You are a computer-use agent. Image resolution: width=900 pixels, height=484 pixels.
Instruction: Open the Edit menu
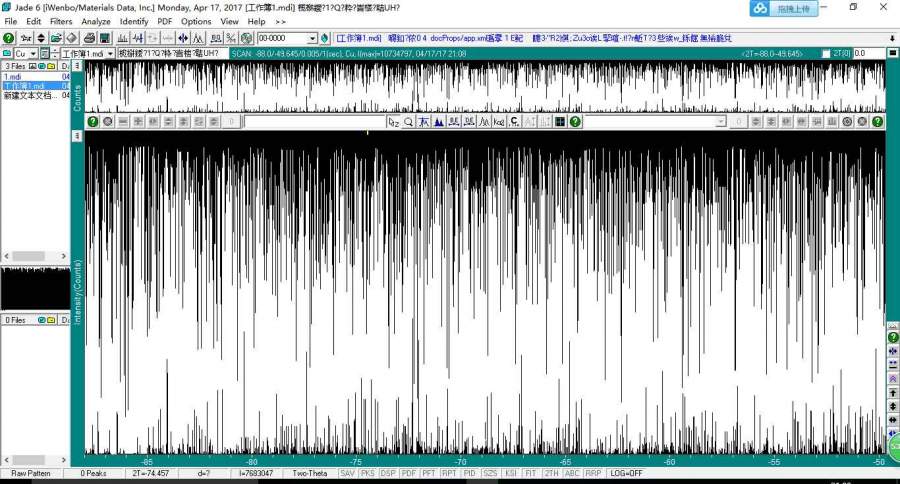pyautogui.click(x=33, y=21)
